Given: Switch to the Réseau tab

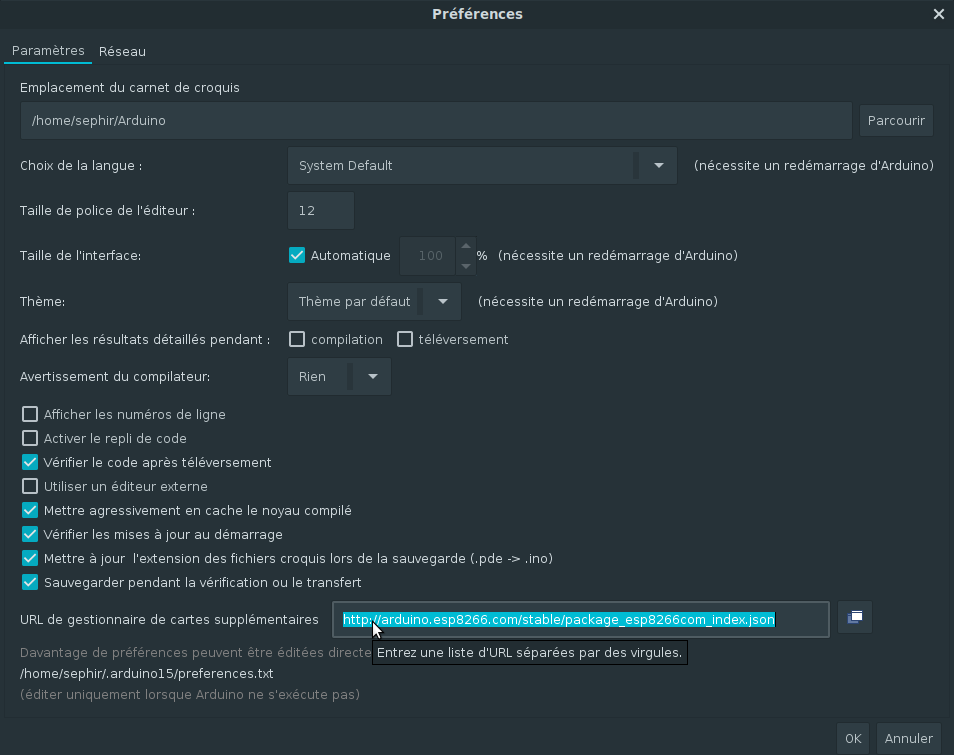Looking at the screenshot, I should [122, 51].
